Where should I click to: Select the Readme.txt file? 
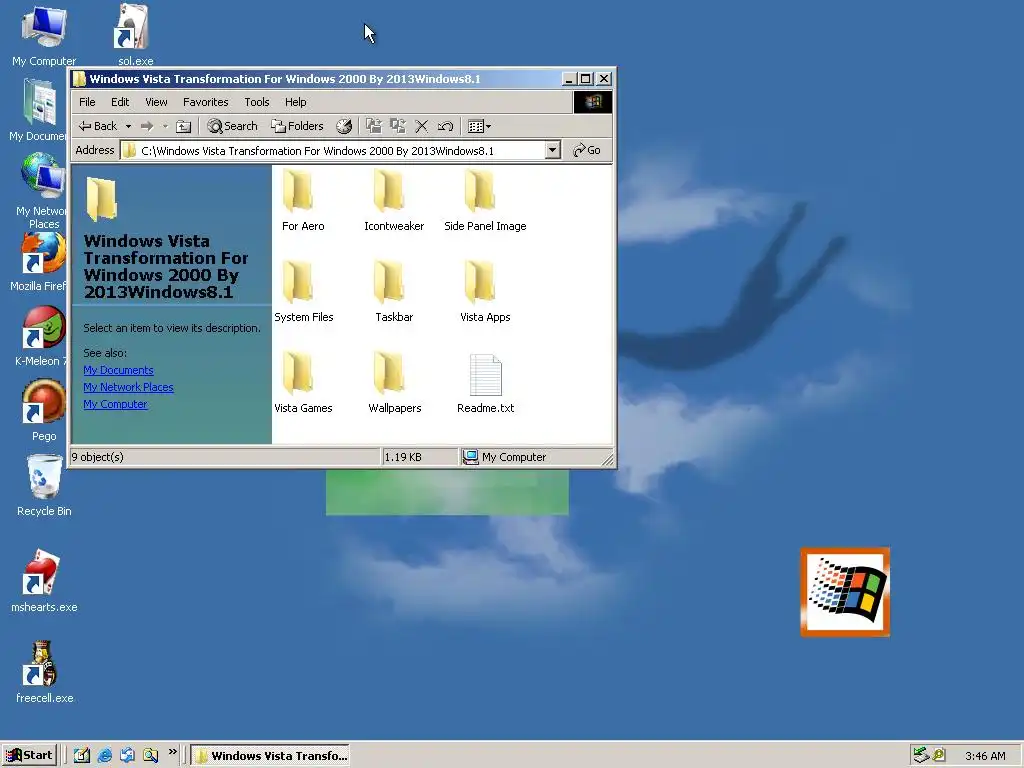pos(485,382)
